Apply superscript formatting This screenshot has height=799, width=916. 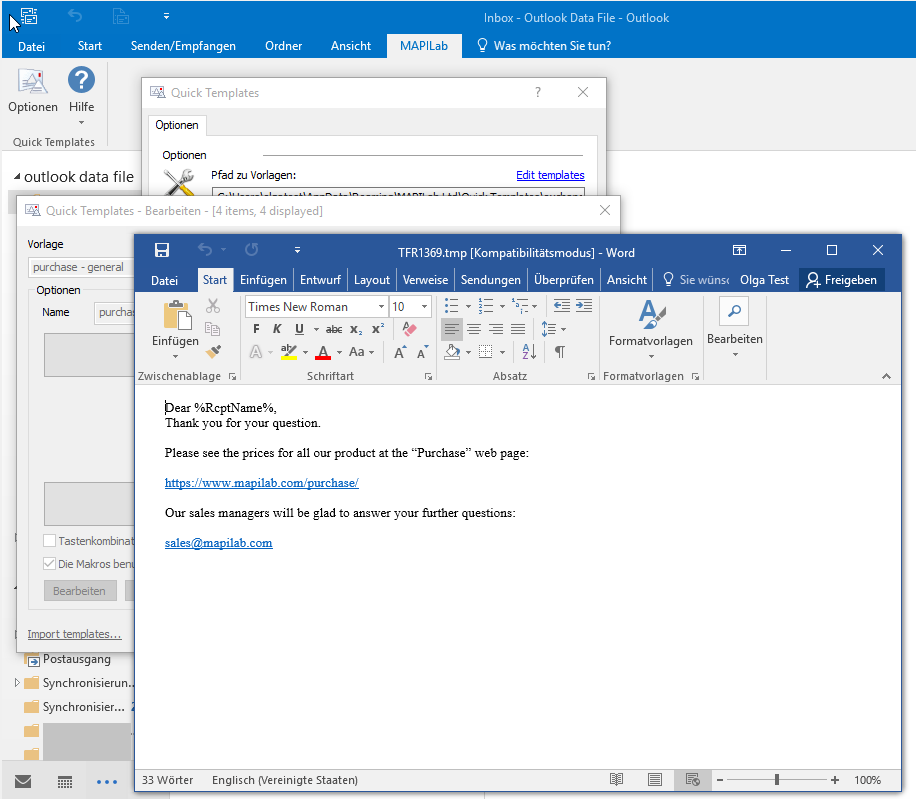click(377, 329)
